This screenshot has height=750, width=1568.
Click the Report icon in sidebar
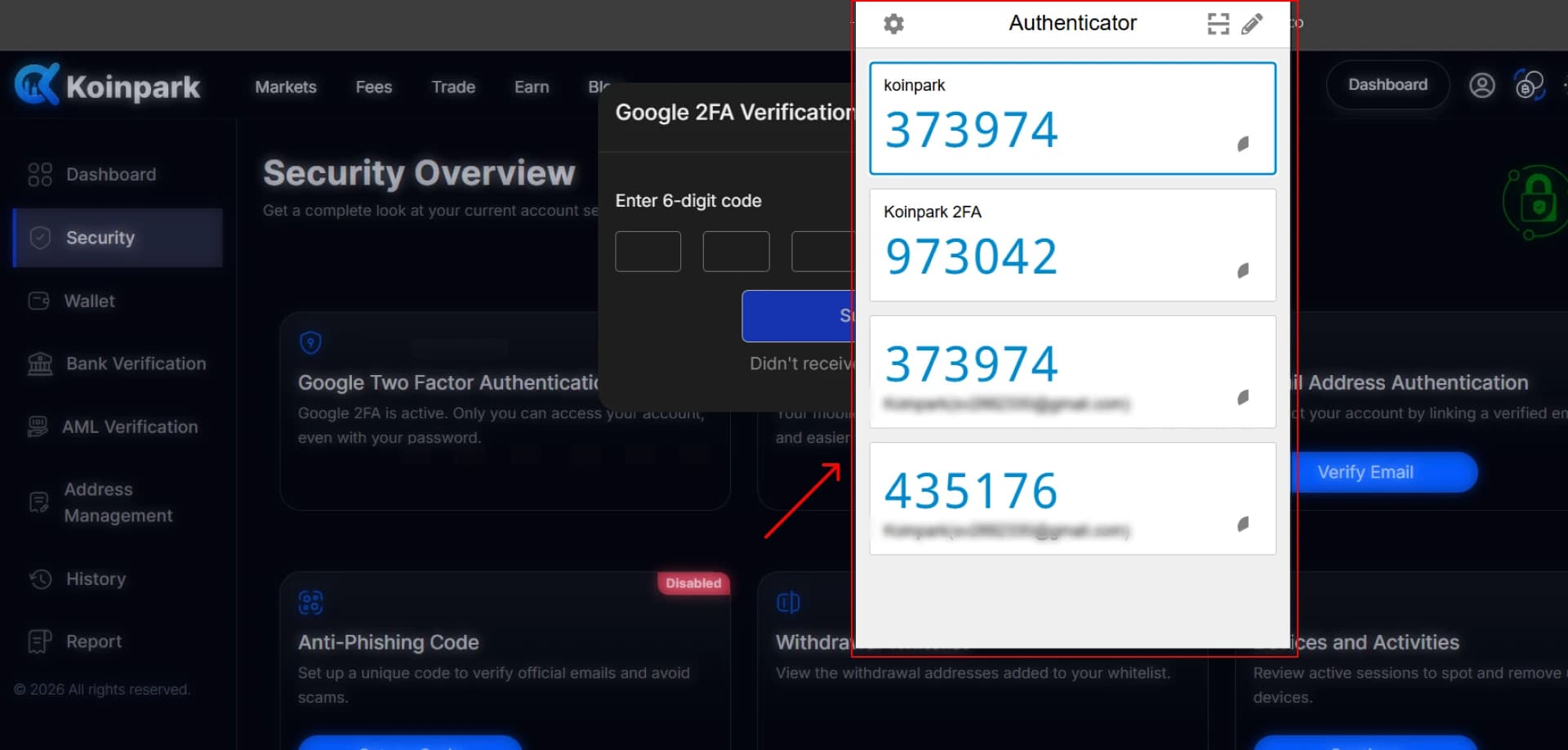tap(39, 641)
